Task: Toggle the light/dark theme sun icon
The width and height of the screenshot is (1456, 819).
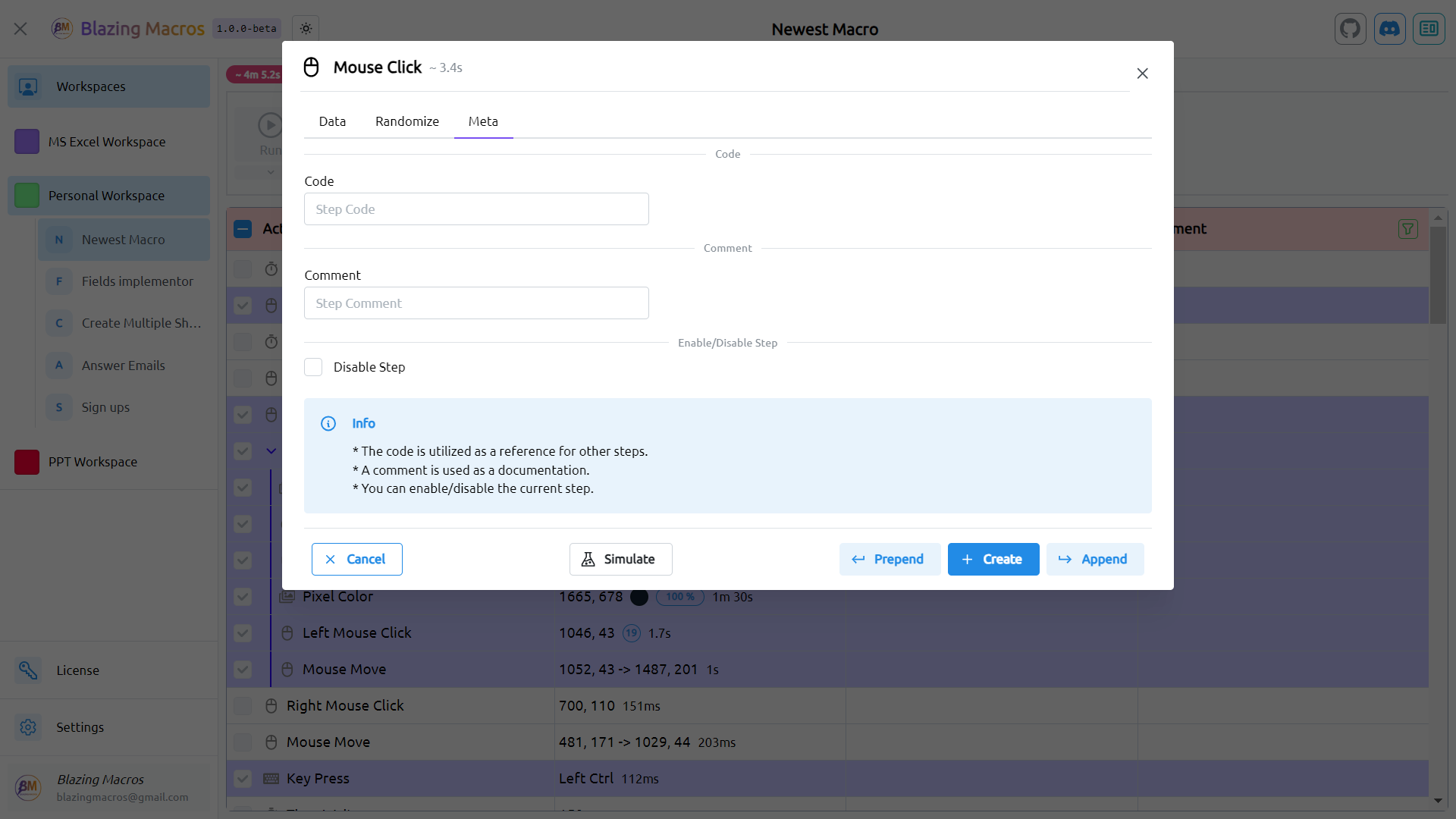Action: click(x=306, y=29)
